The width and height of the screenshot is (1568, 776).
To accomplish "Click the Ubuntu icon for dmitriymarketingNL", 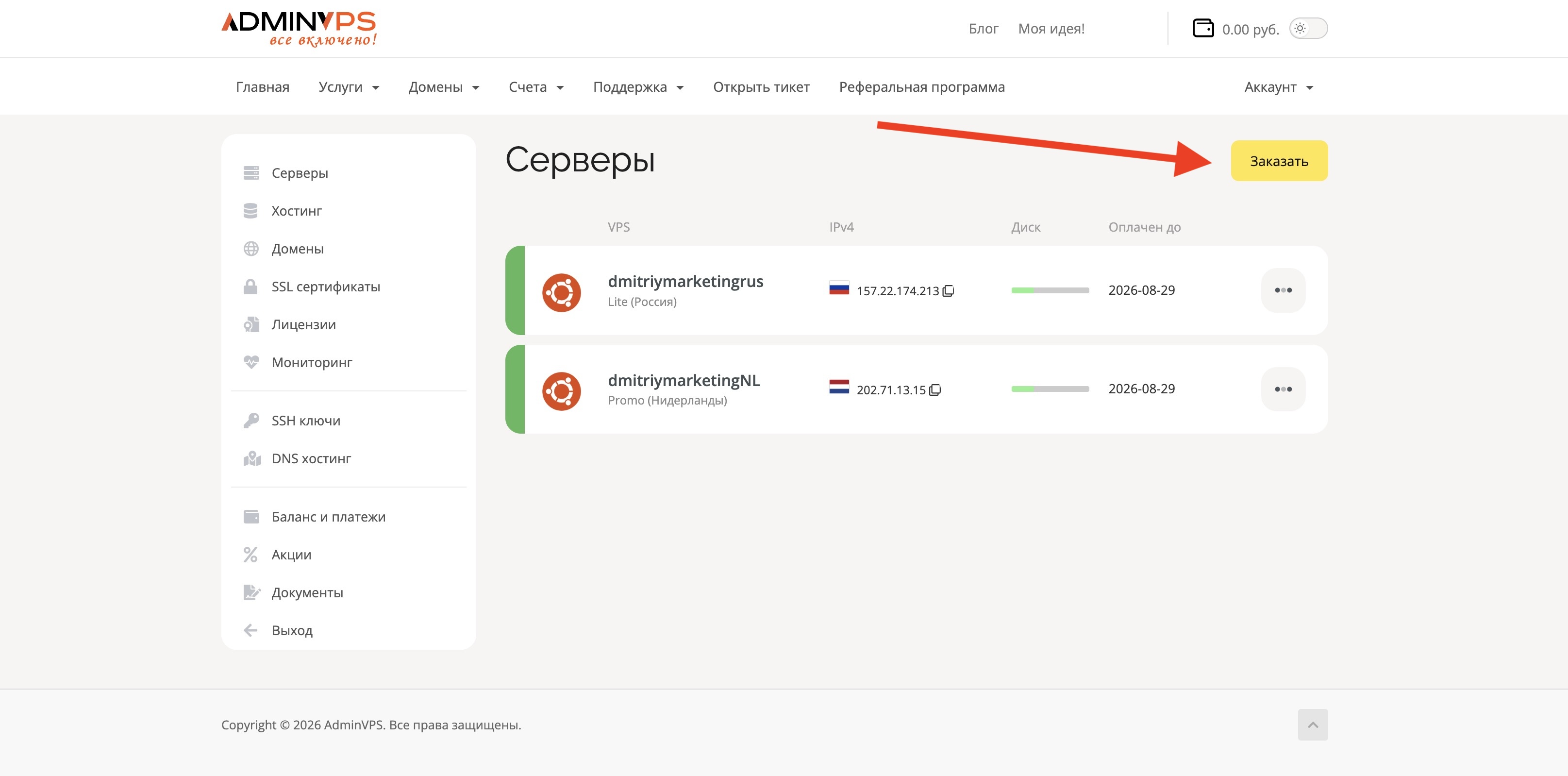I will [561, 391].
